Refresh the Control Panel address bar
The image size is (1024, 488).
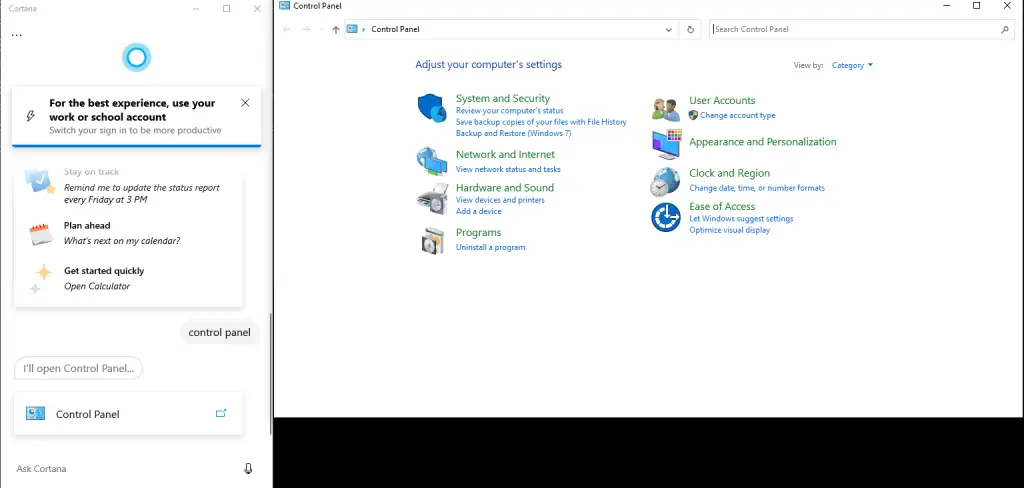690,29
